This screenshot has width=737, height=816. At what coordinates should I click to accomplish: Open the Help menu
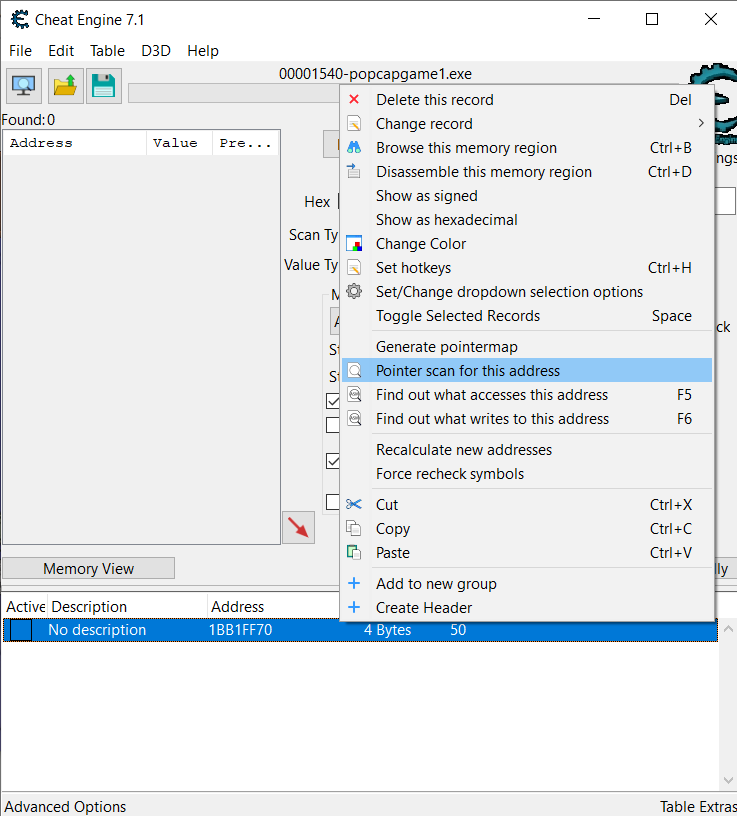[x=203, y=51]
